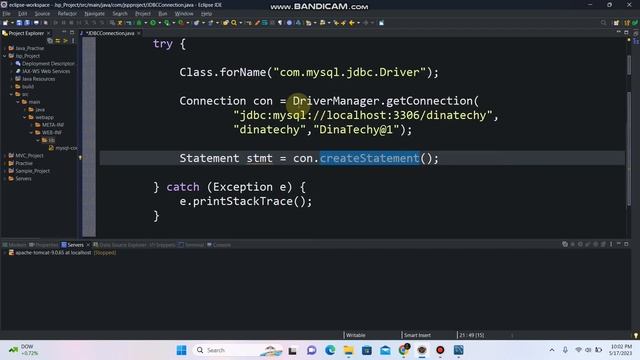The height and width of the screenshot is (360, 640).
Task: Open File Explorer from the taskbar
Action: click(x=348, y=350)
